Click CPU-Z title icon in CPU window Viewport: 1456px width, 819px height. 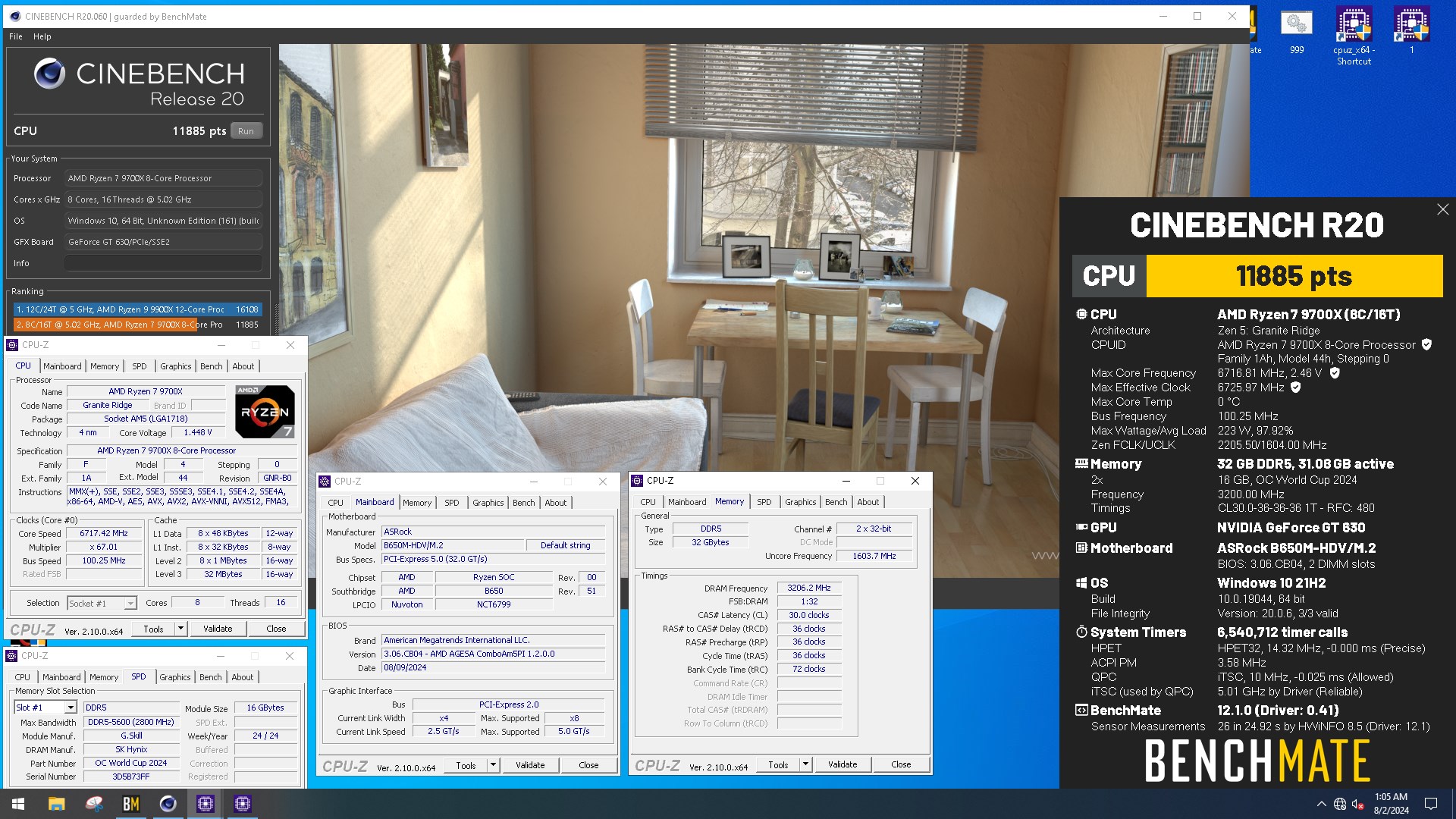tap(12, 345)
